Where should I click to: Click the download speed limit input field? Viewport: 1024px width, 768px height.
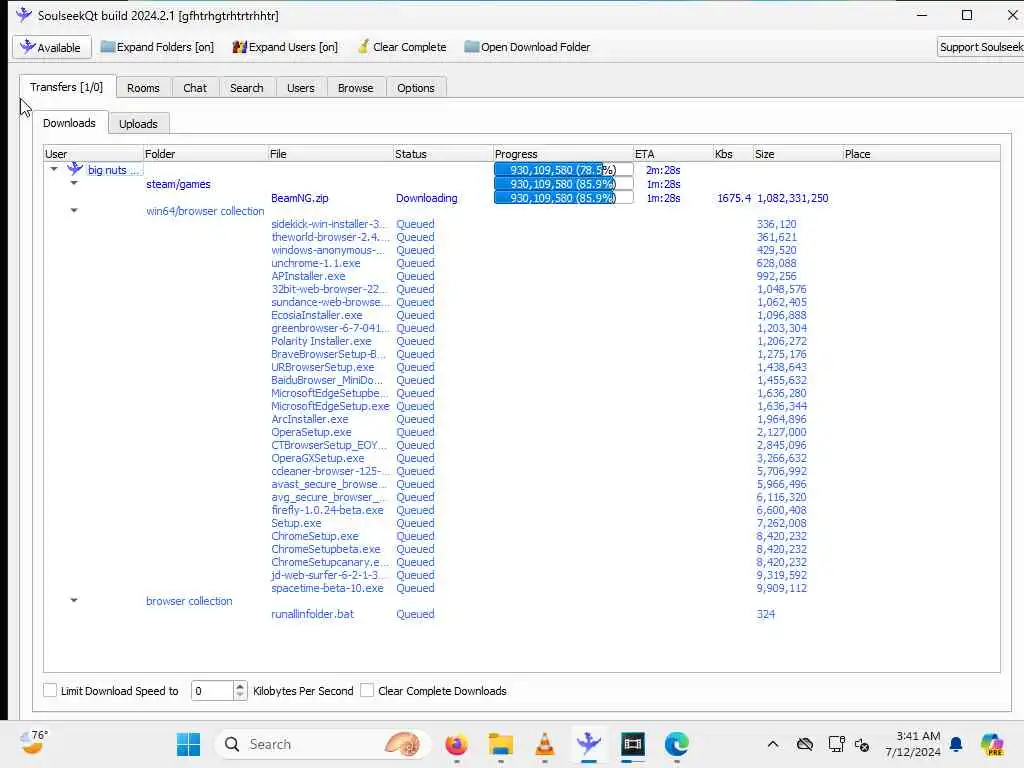click(212, 690)
